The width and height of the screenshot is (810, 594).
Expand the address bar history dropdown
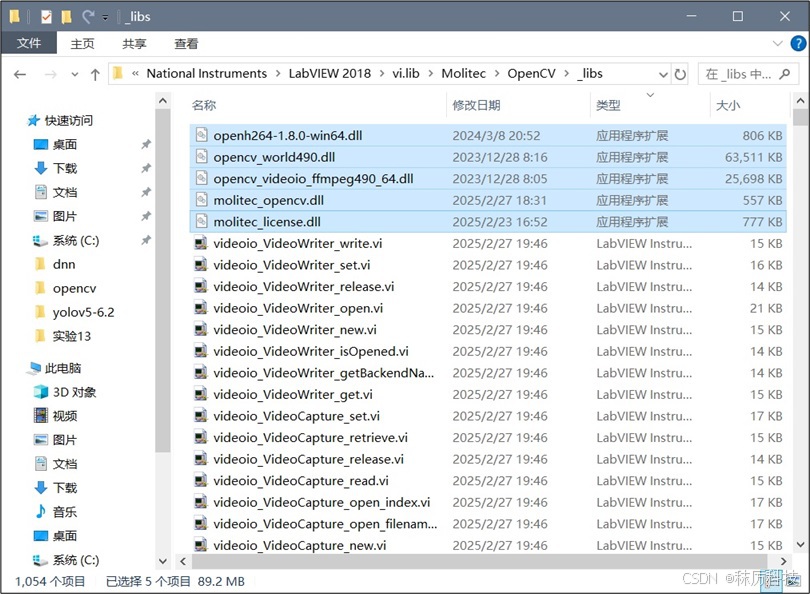pyautogui.click(x=663, y=74)
